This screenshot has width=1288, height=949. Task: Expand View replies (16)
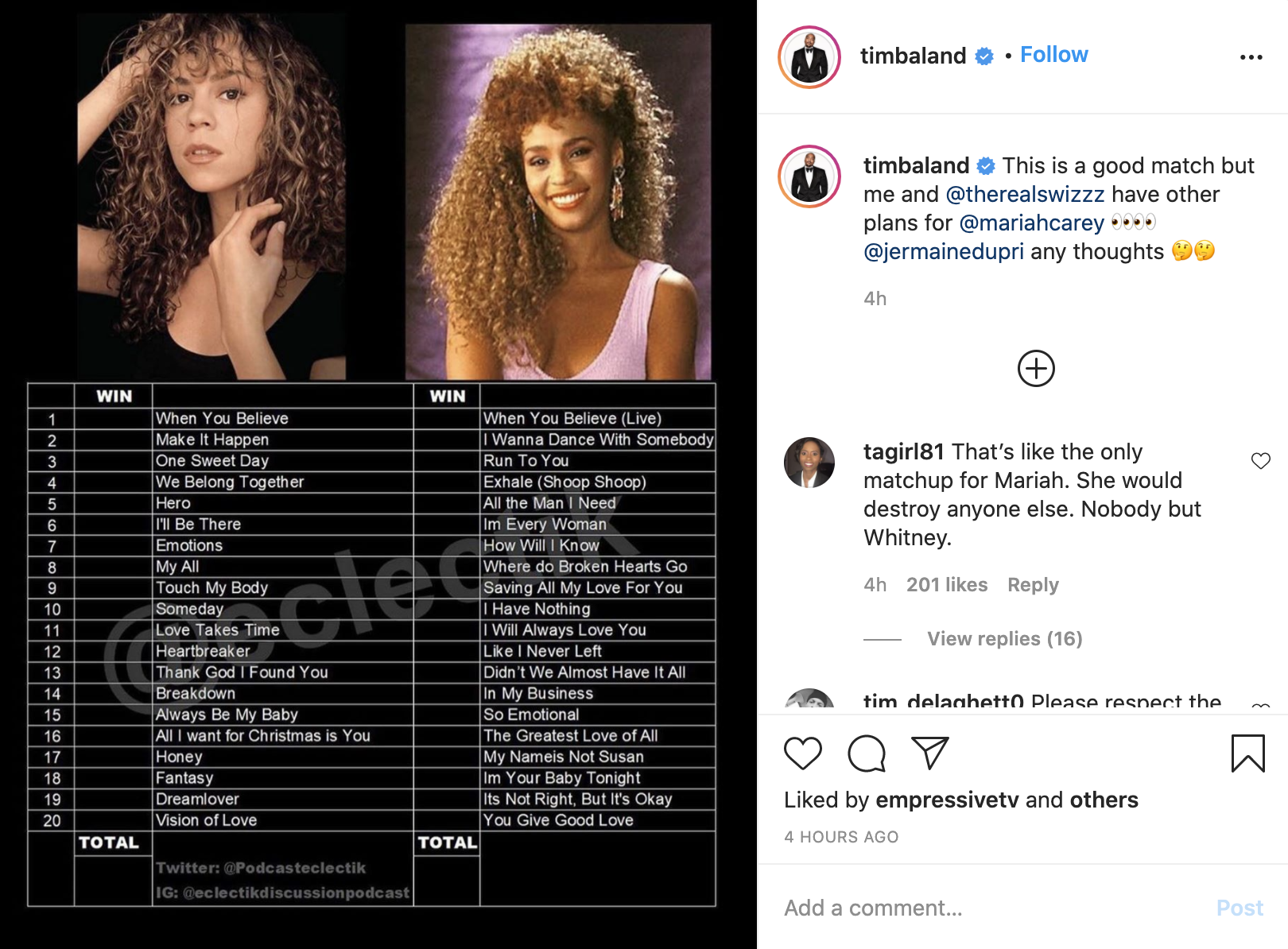1004,638
